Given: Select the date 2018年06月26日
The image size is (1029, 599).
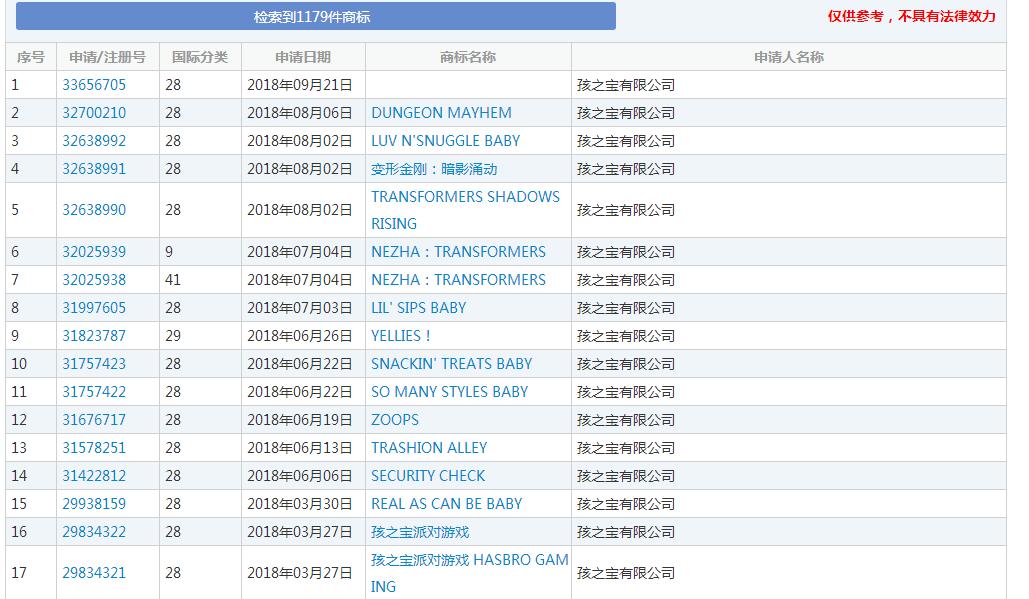Looking at the screenshot, I should 300,336.
